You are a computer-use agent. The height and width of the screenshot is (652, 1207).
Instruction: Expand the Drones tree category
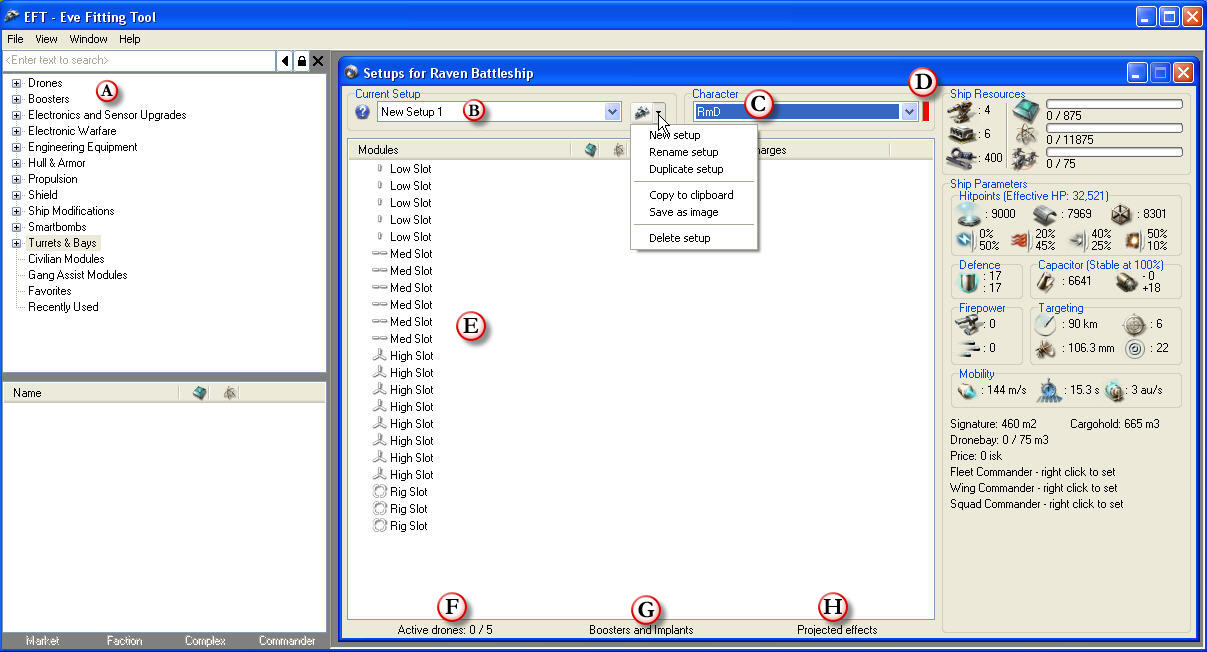click(16, 83)
